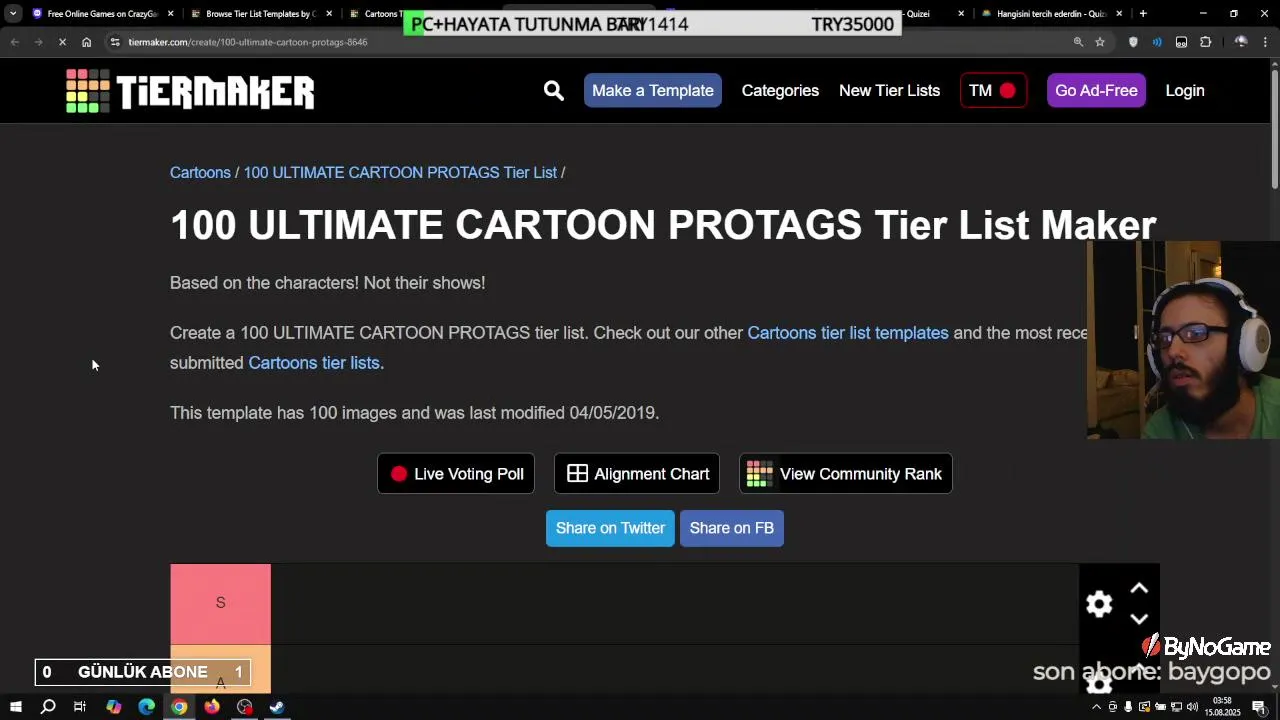
Task: Open the Categories menu
Action: coord(780,91)
